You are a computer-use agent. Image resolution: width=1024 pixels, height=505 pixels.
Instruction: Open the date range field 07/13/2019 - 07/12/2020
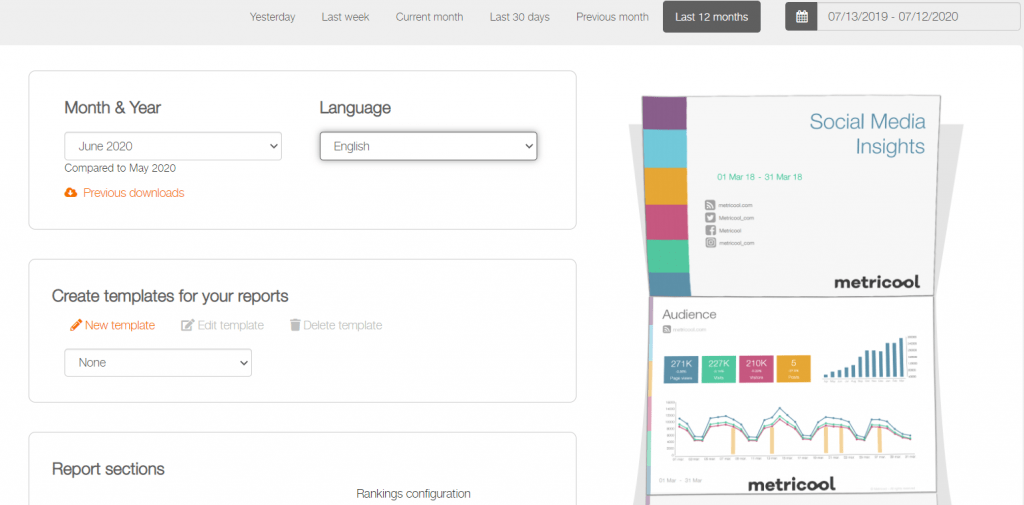pyautogui.click(x=919, y=17)
